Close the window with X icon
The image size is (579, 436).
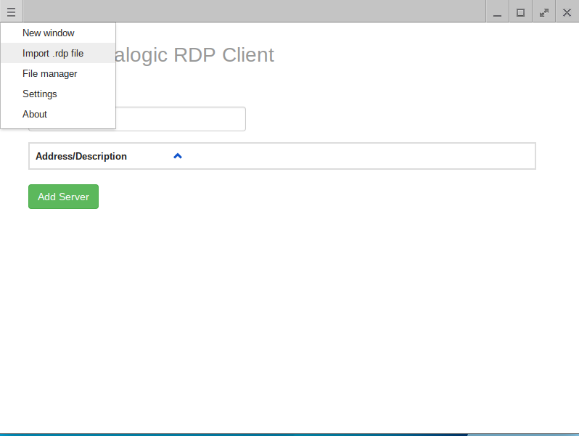(x=567, y=13)
